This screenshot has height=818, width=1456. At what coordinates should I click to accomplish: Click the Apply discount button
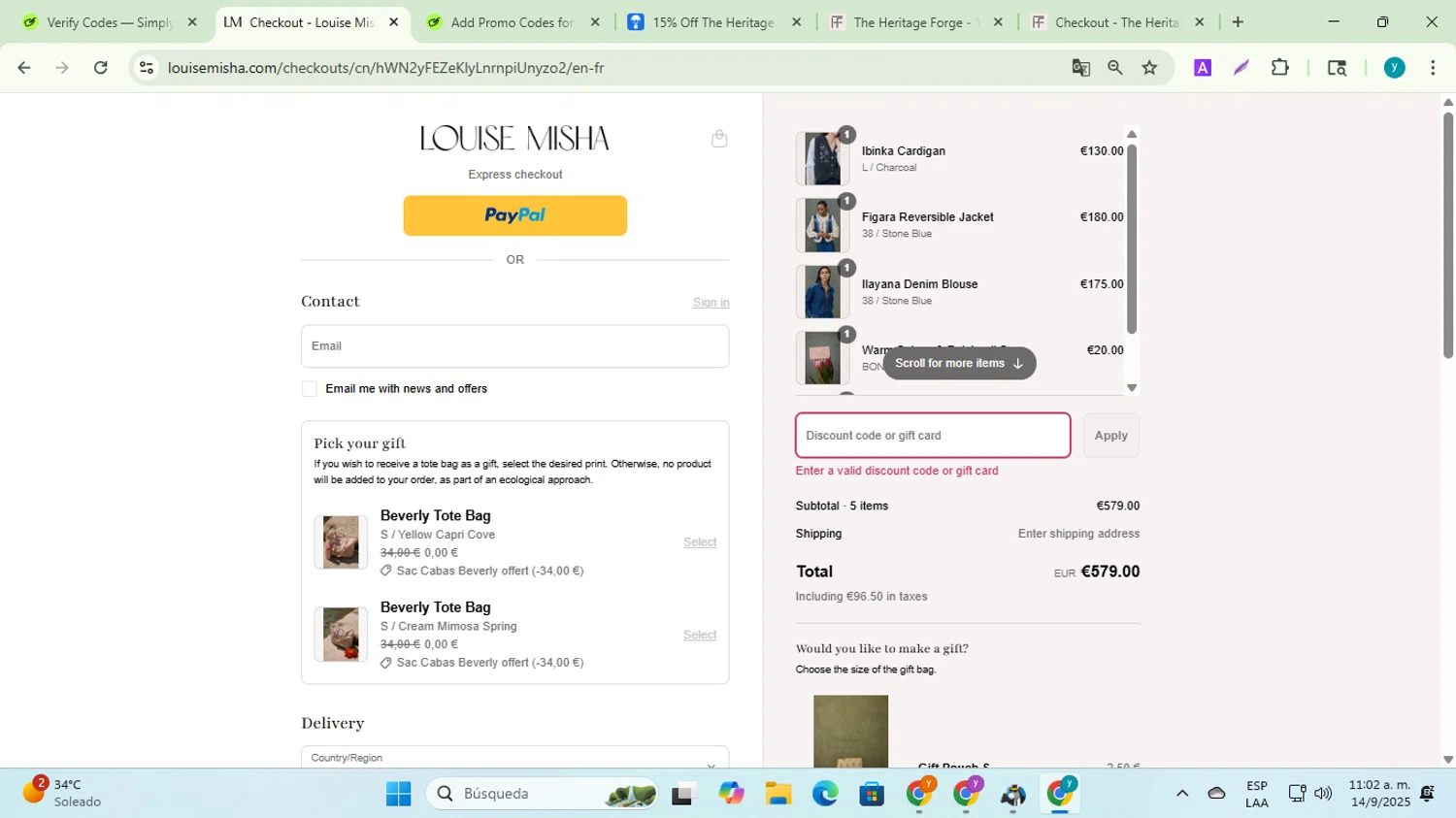coord(1111,436)
